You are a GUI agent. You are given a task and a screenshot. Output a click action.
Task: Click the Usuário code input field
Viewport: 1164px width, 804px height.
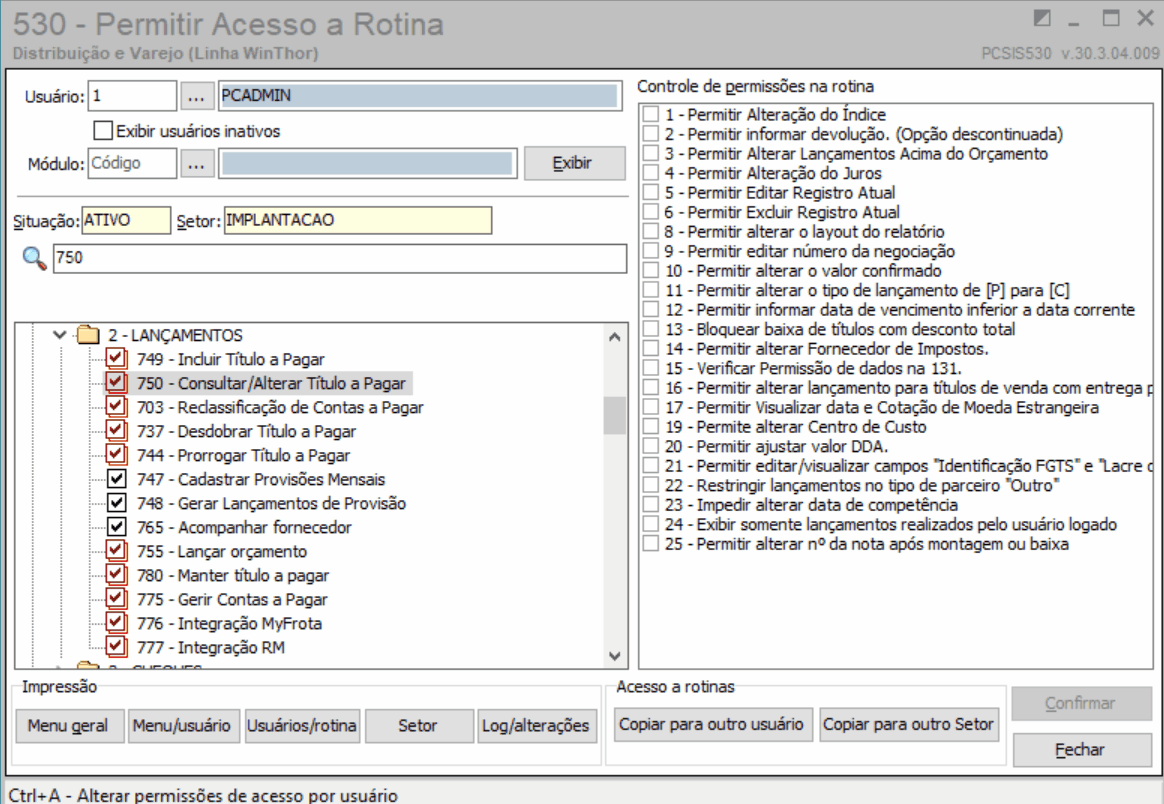(x=132, y=97)
